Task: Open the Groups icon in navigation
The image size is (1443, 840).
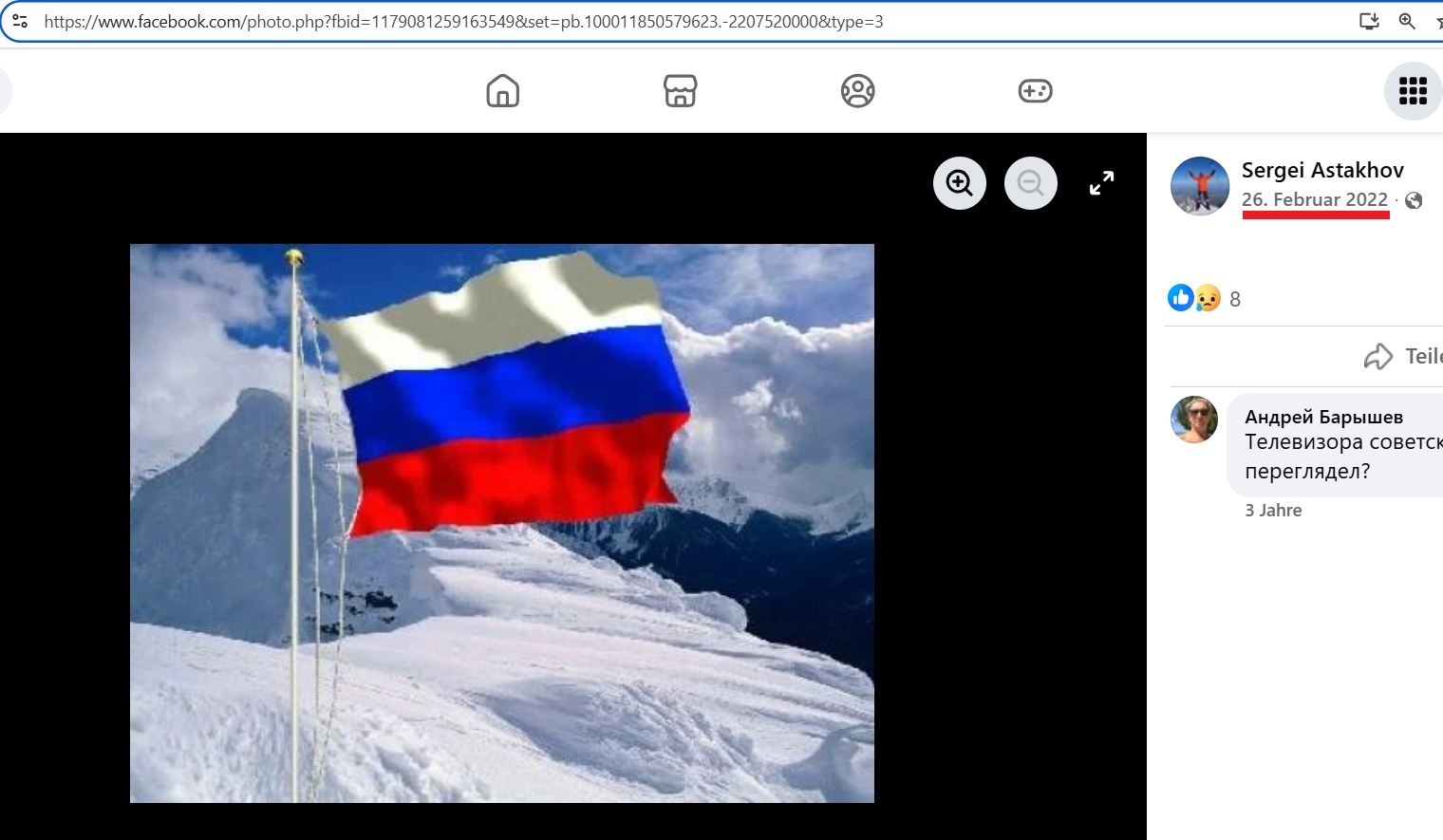Action: pyautogui.click(x=857, y=91)
